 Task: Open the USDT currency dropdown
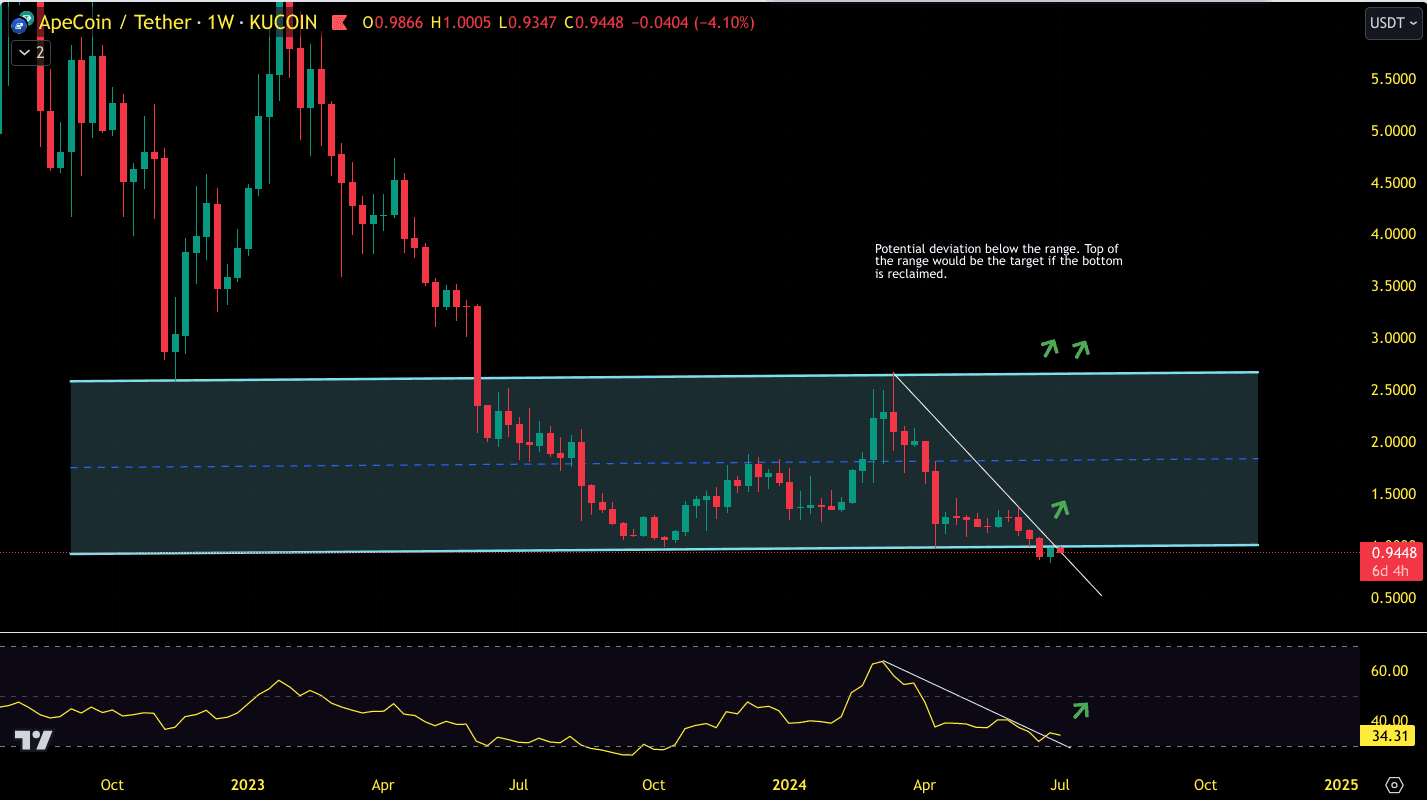[x=1393, y=23]
